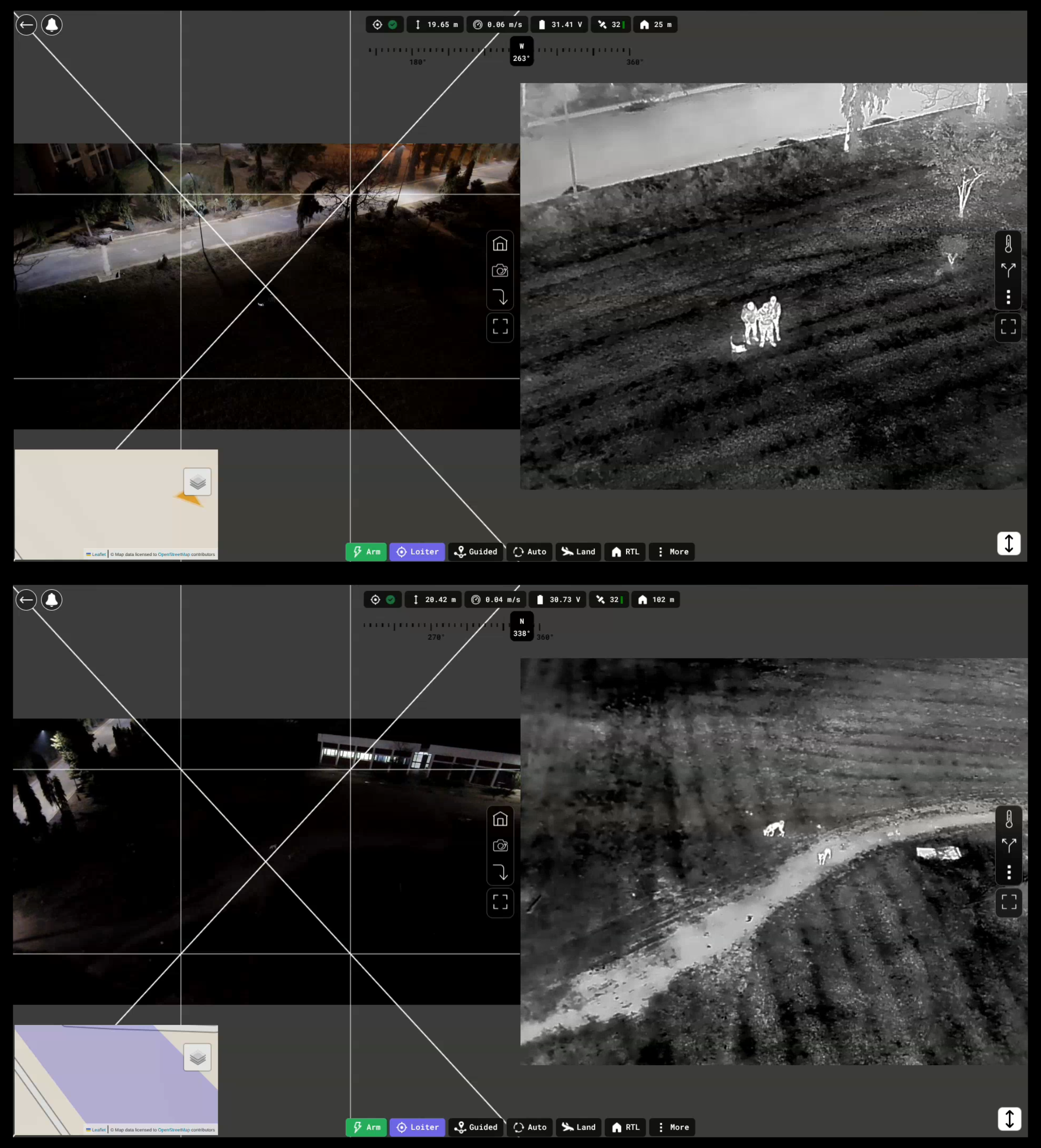Select Guided mode in the upper view
Screen dimensions: 1041x1148
[475, 551]
